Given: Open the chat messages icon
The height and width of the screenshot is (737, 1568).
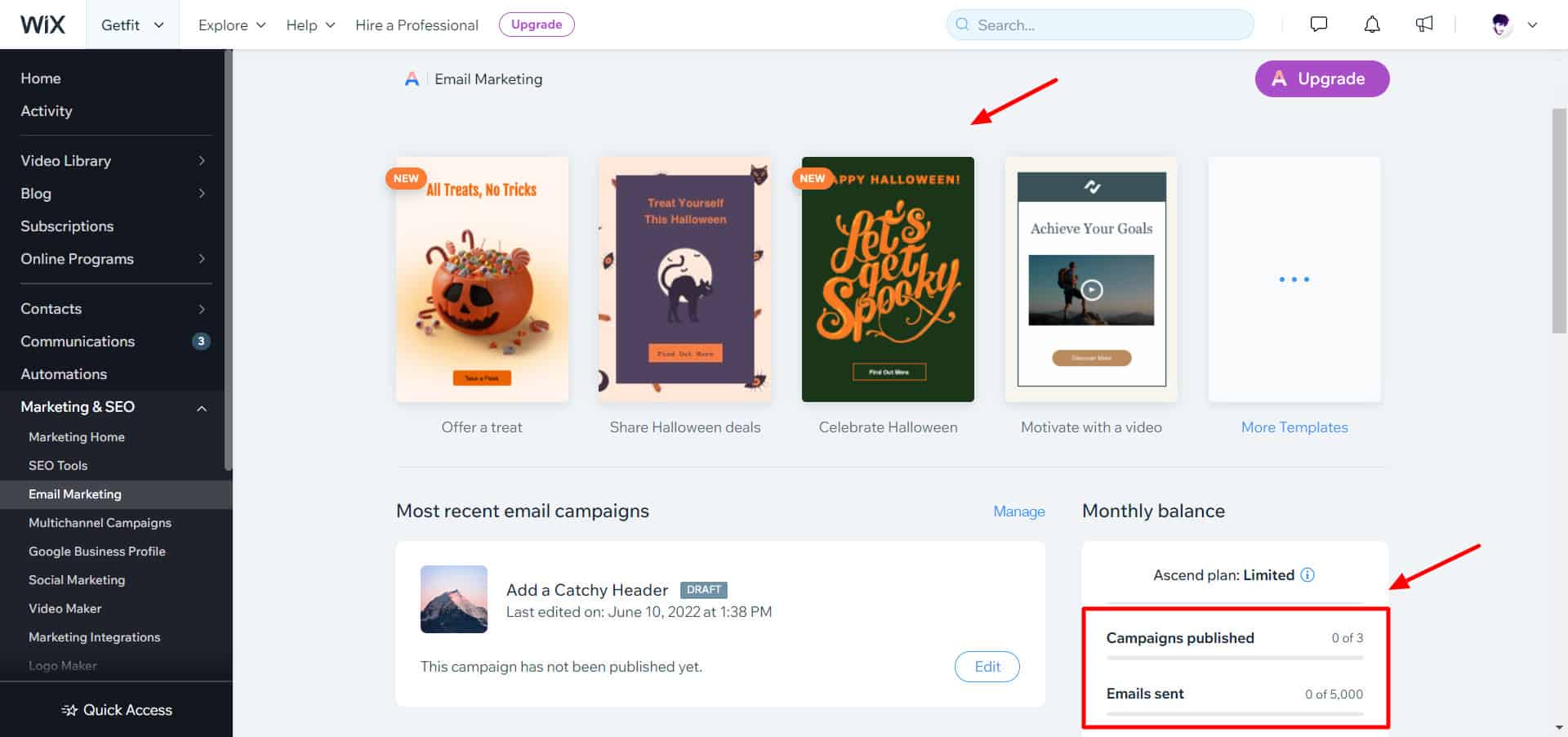Looking at the screenshot, I should pyautogui.click(x=1318, y=25).
